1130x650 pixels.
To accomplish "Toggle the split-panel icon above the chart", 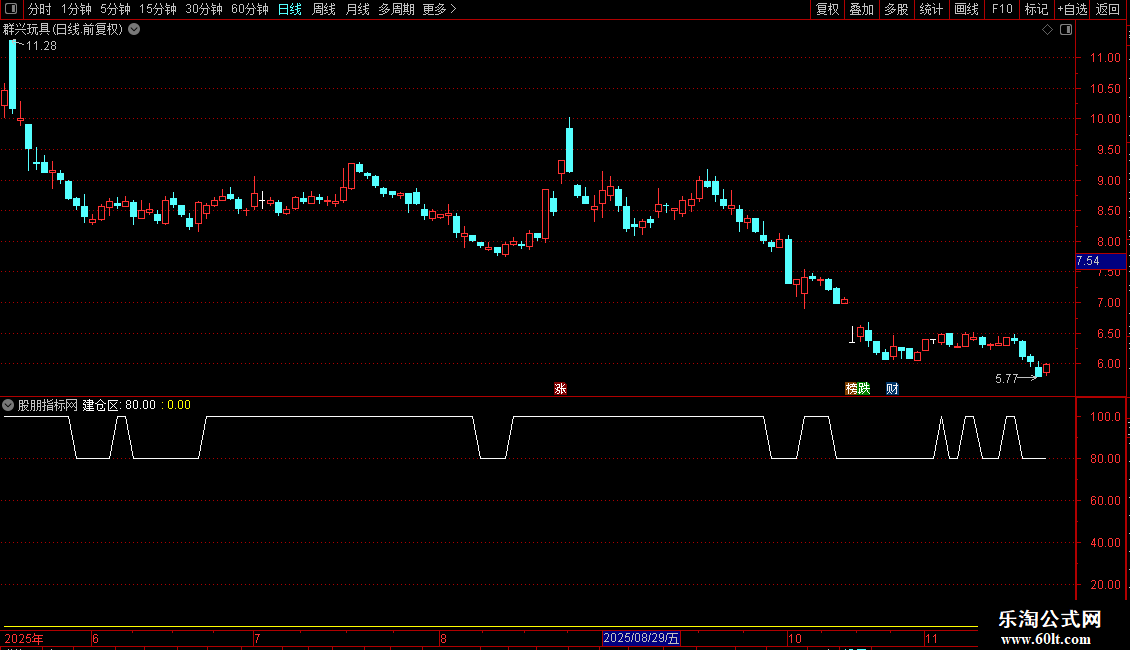I will 1066,30.
